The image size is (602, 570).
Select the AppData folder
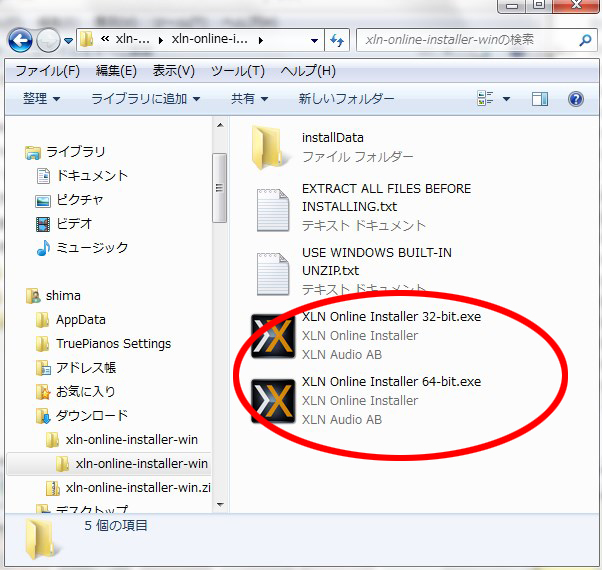coord(81,319)
